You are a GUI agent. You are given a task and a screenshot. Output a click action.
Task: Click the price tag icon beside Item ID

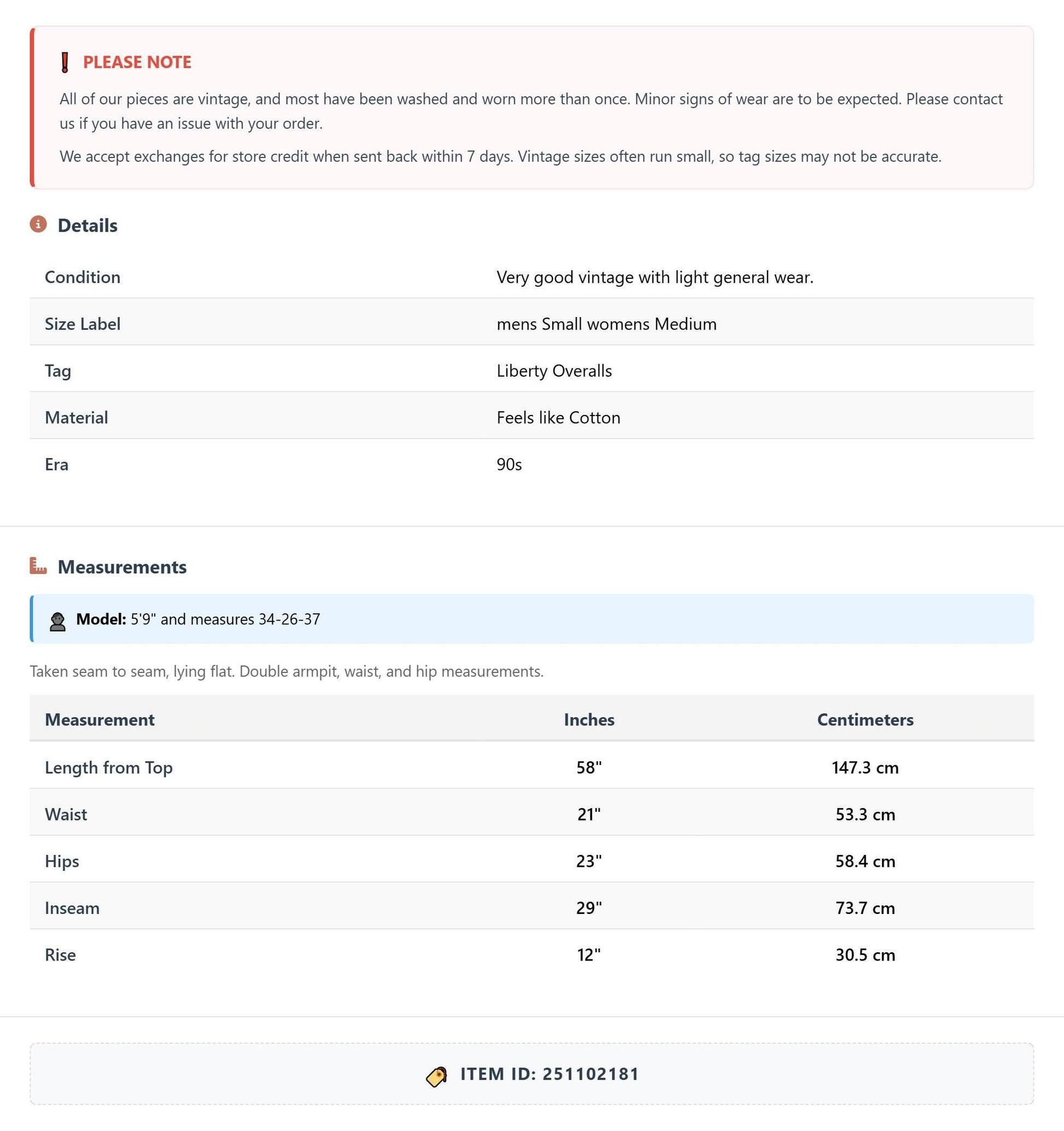(x=436, y=1076)
